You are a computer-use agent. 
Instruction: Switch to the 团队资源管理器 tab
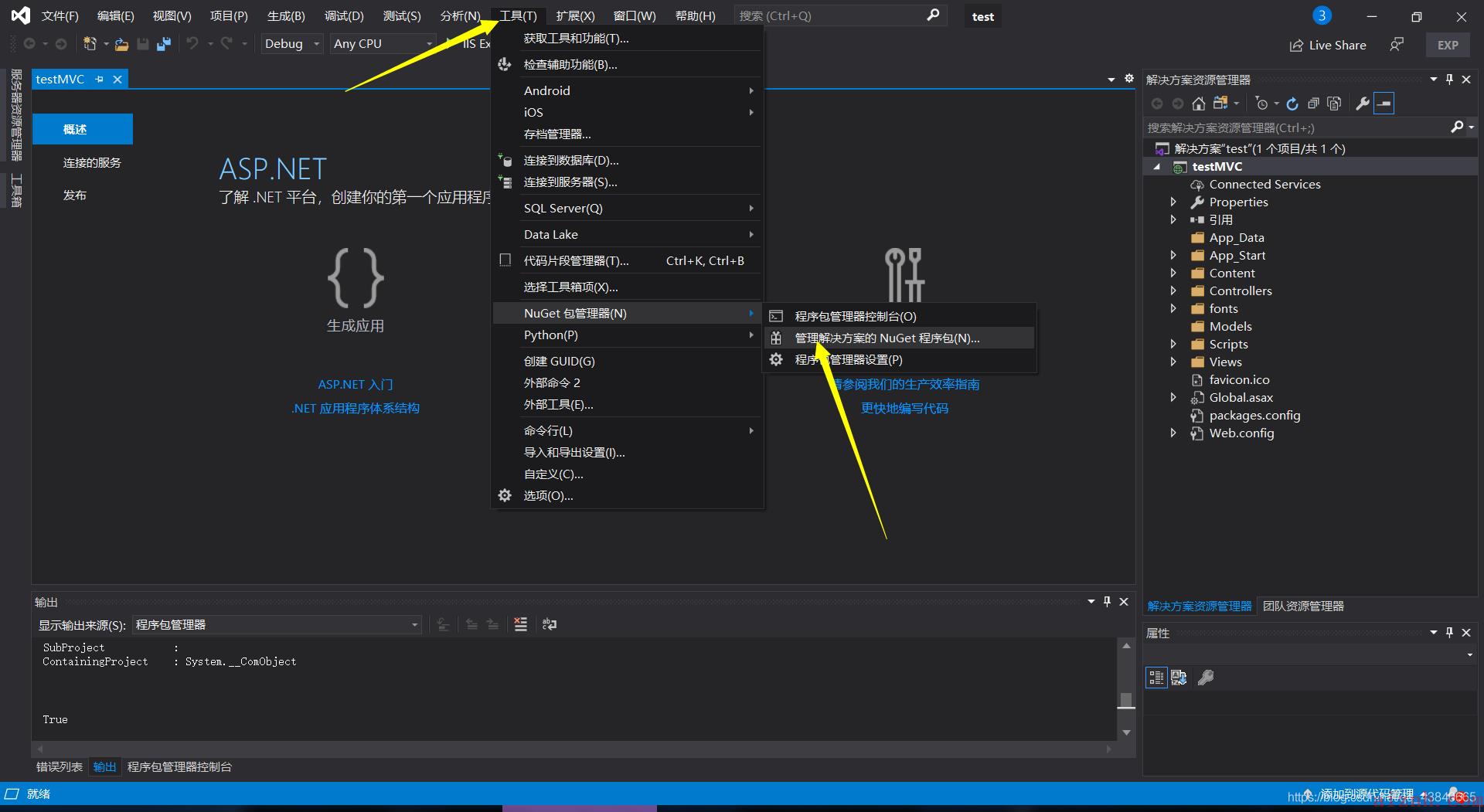coord(1303,606)
